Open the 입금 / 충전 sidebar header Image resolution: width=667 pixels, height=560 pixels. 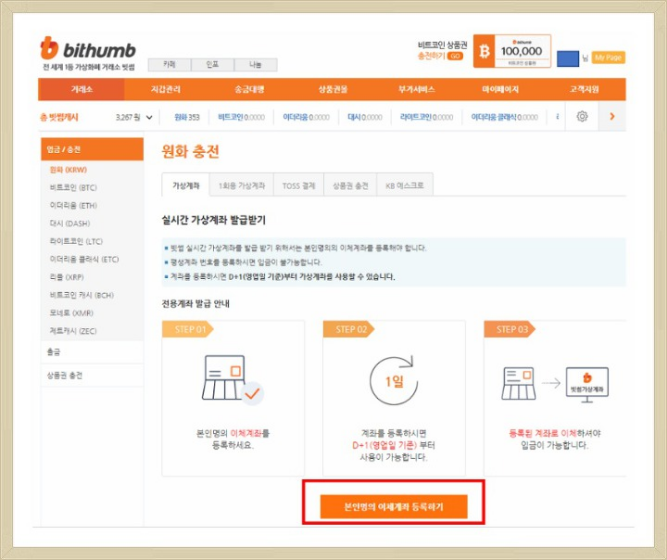[x=92, y=149]
